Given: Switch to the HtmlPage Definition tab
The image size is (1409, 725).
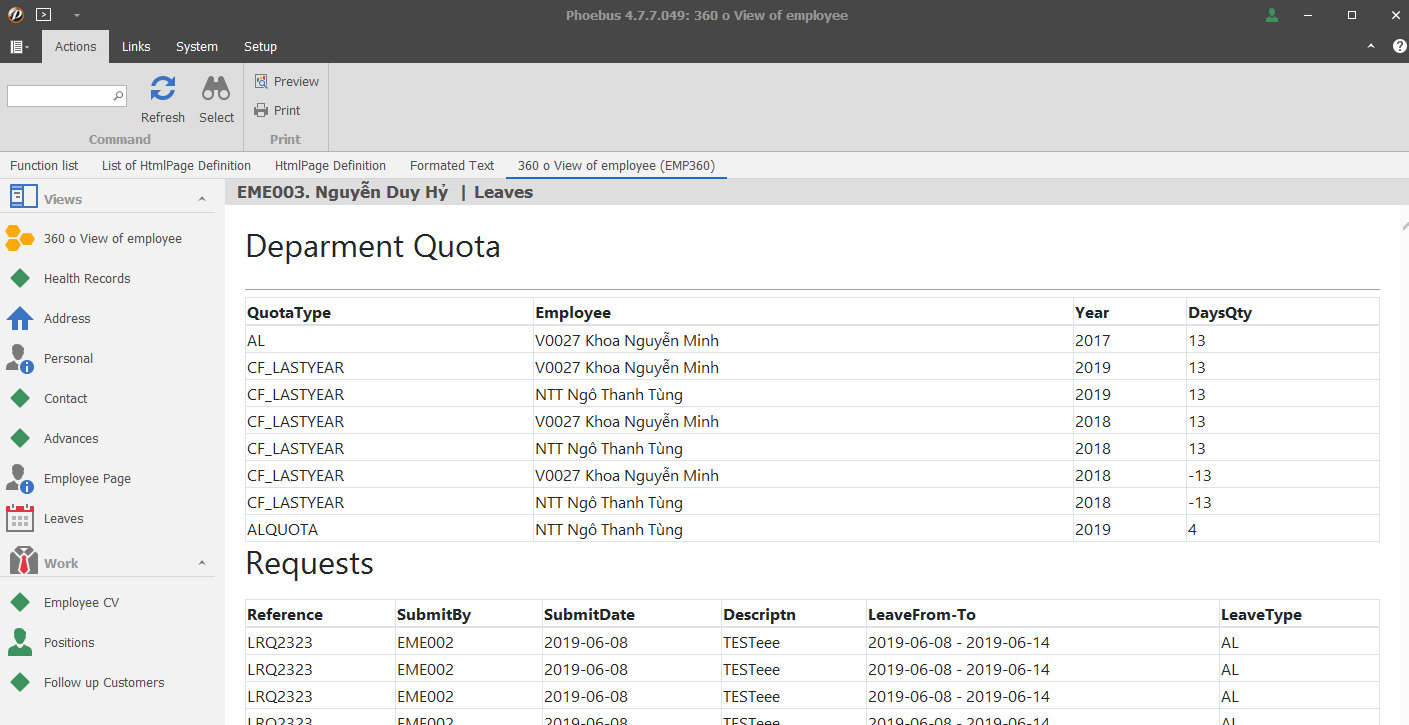Looking at the screenshot, I should (x=330, y=166).
